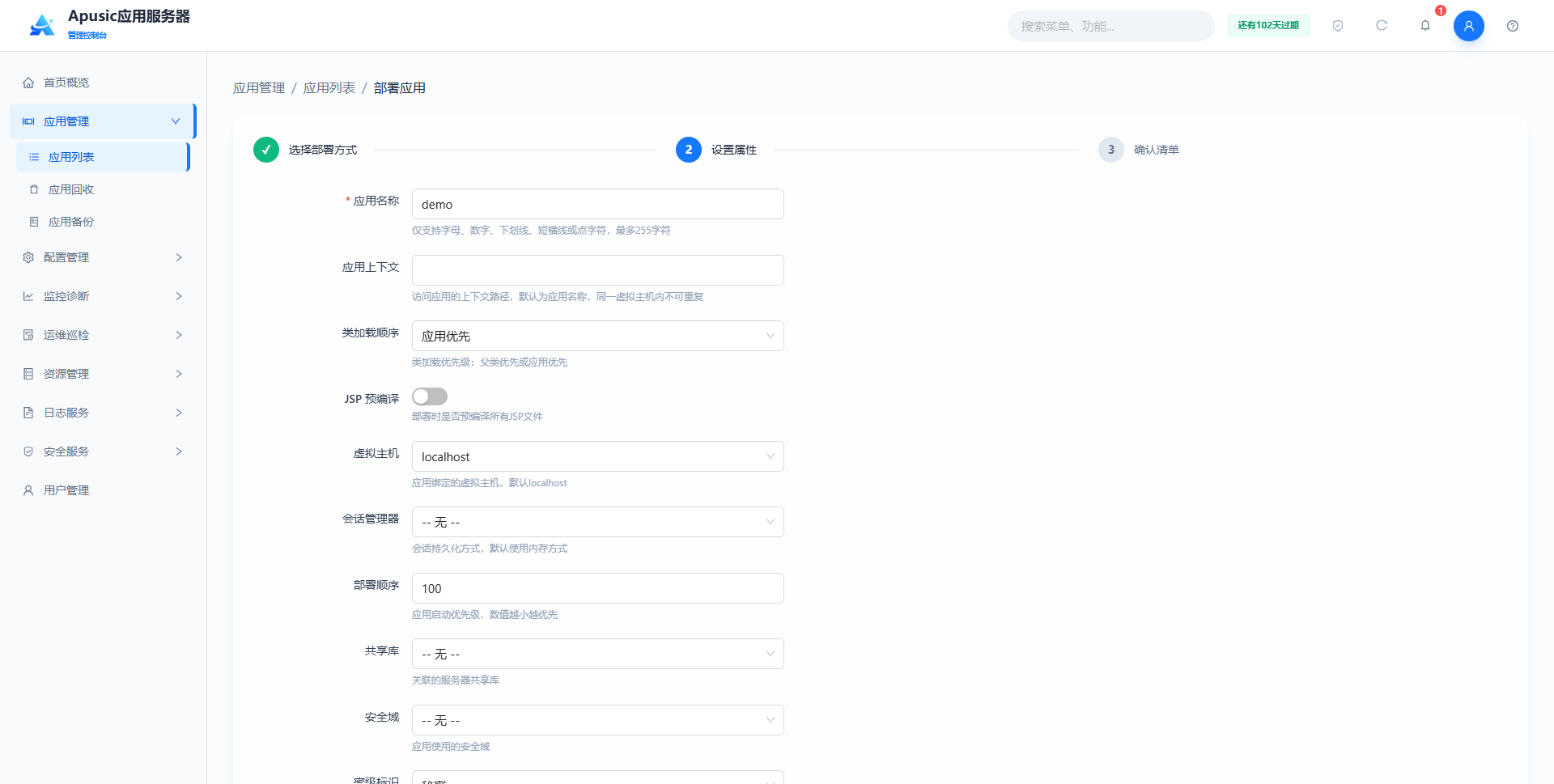Click the person icon beside 用户管理
Screen dimensions: 1554x784
[28, 490]
